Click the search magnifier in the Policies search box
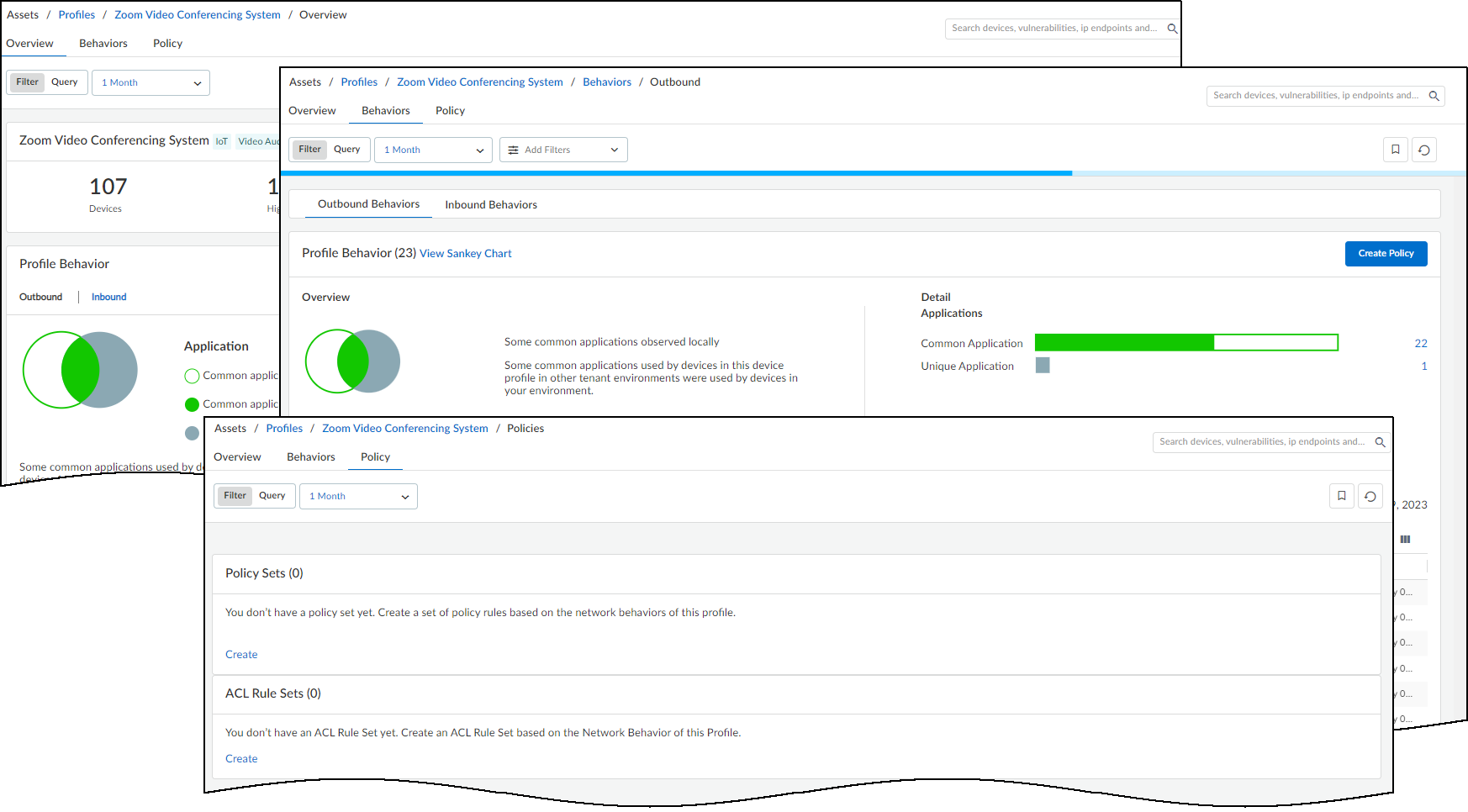1468x812 pixels. click(1380, 442)
